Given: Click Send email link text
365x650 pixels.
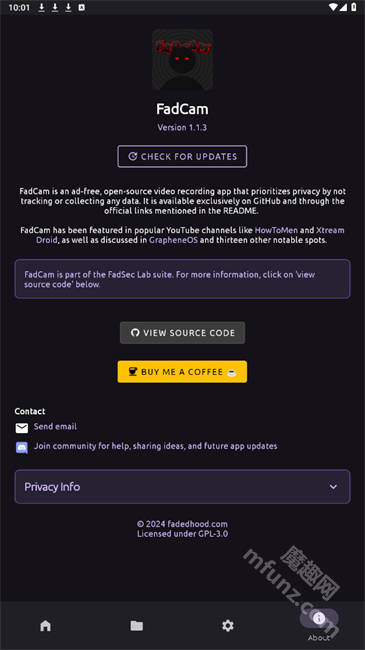Looking at the screenshot, I should click(x=55, y=426).
